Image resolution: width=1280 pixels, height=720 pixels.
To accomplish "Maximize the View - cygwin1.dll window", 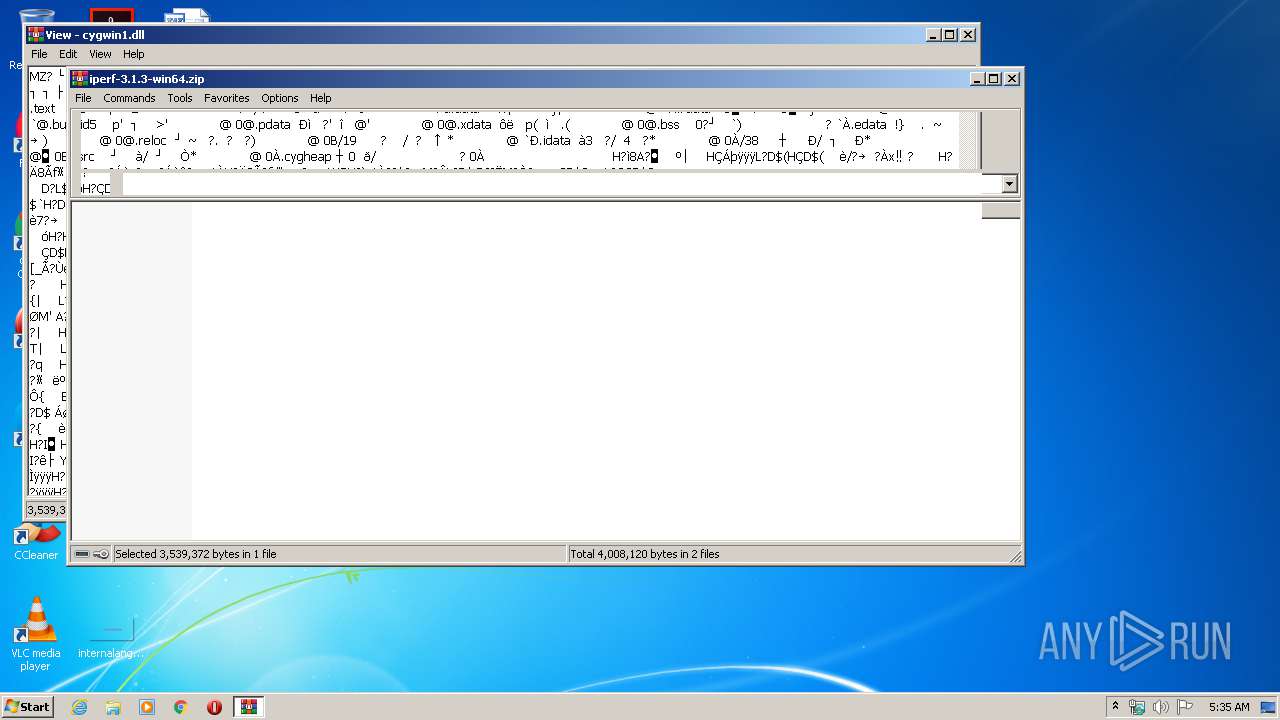I will click(950, 34).
